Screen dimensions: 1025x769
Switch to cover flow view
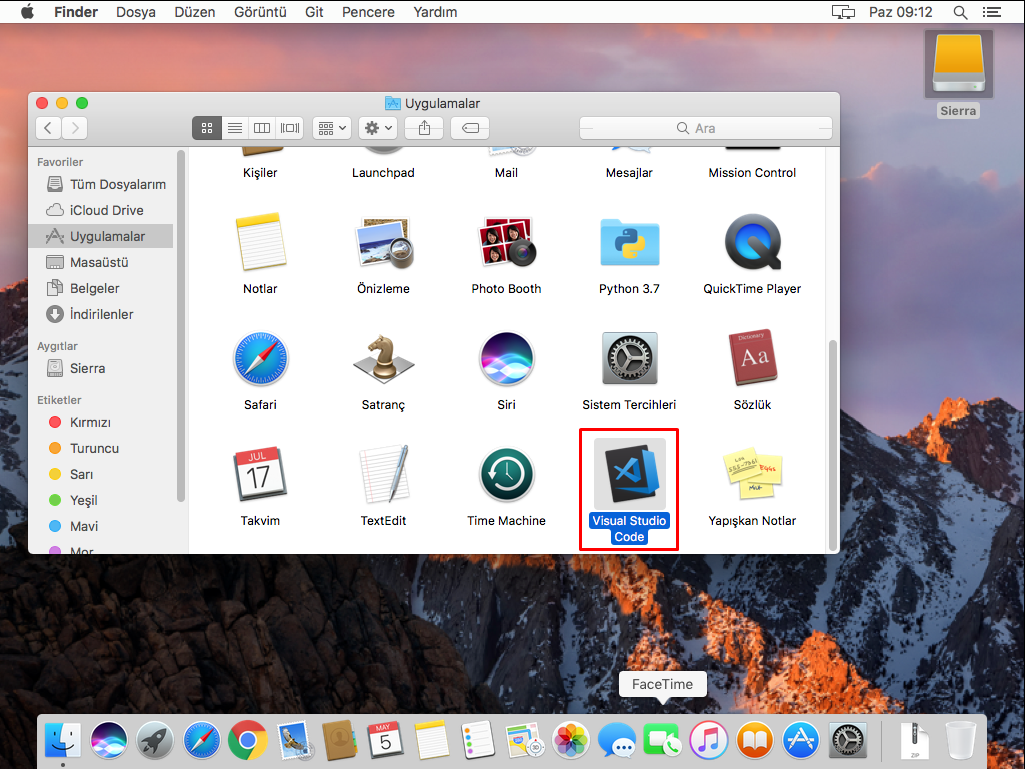click(288, 127)
